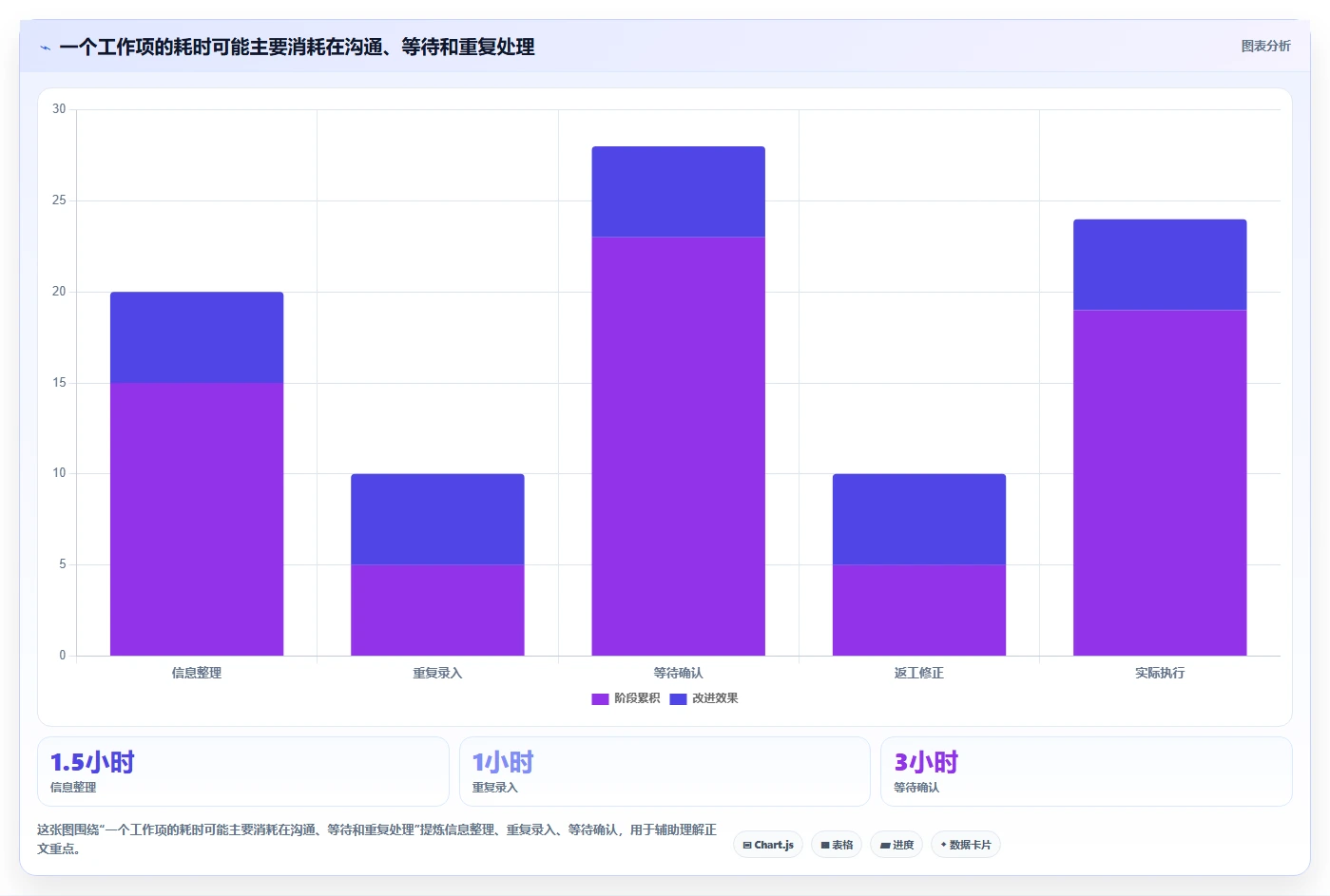Click the blue bar segment for 返工修正
Screen dimensions: 1330x896
919,519
